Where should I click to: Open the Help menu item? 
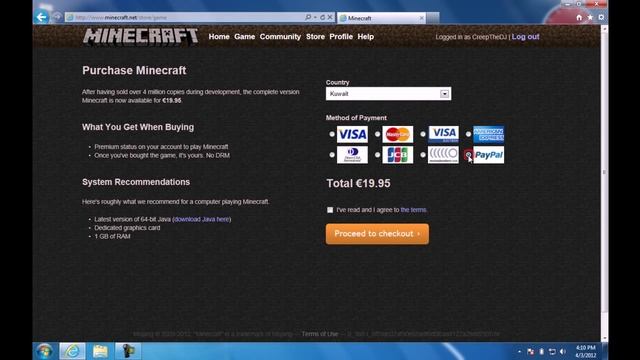(x=366, y=37)
